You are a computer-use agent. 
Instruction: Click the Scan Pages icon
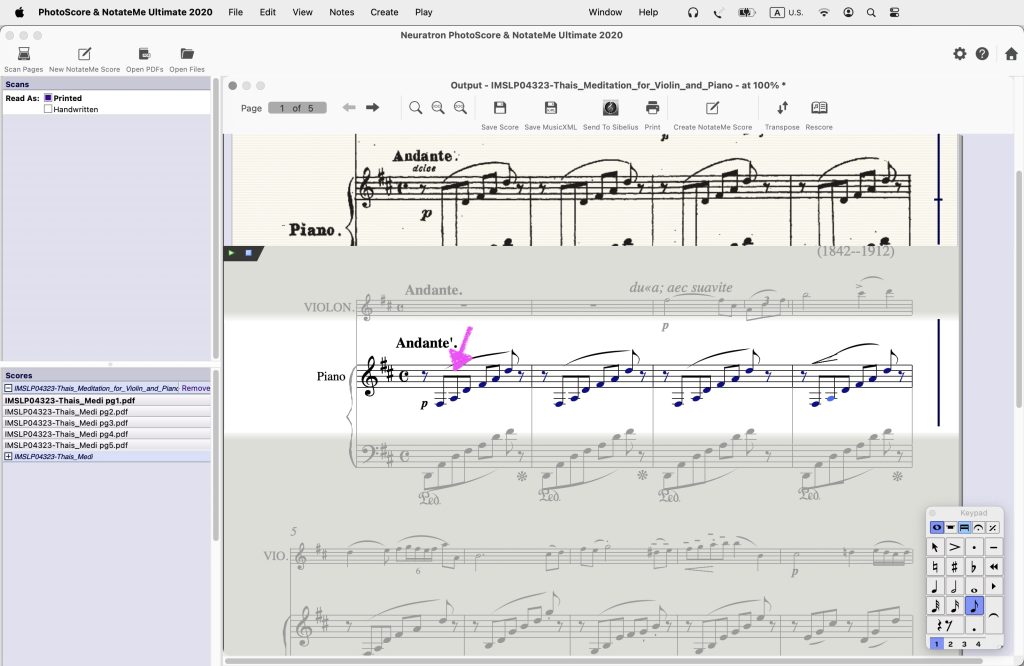click(23, 54)
